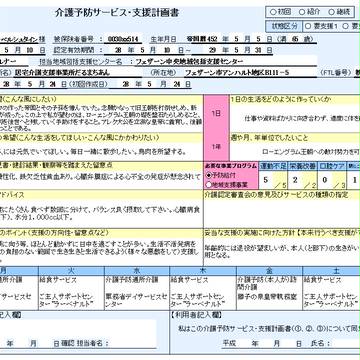Image resolution: width=360 pixels, height=360 pixels.
Task: Click the 所在地 address field
Action: click(x=250, y=73)
